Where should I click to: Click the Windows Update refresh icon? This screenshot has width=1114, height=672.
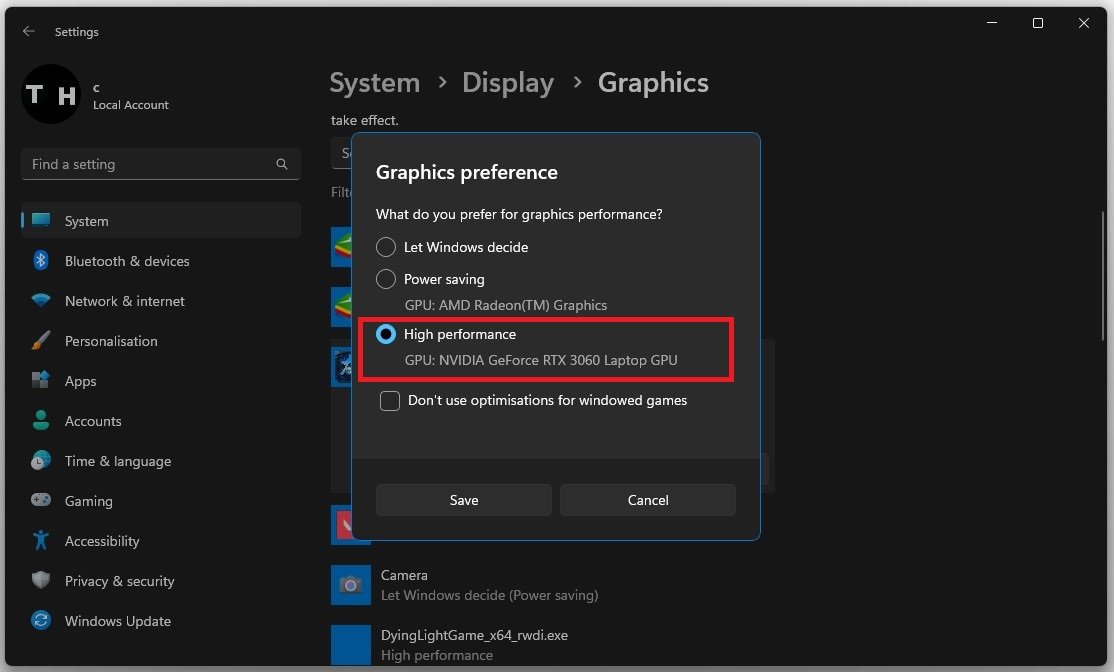(40, 620)
